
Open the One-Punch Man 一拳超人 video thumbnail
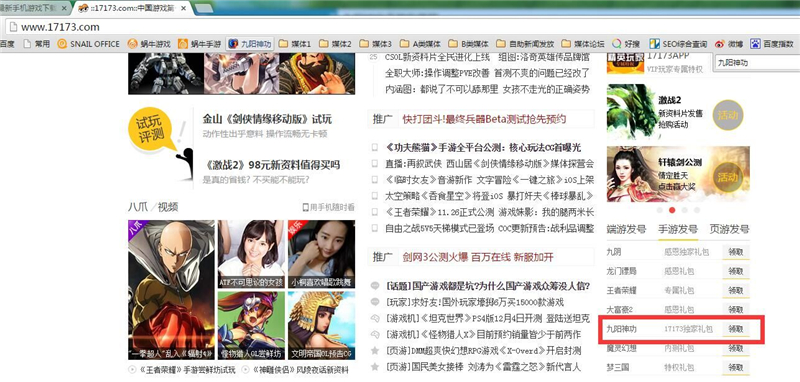click(x=171, y=290)
